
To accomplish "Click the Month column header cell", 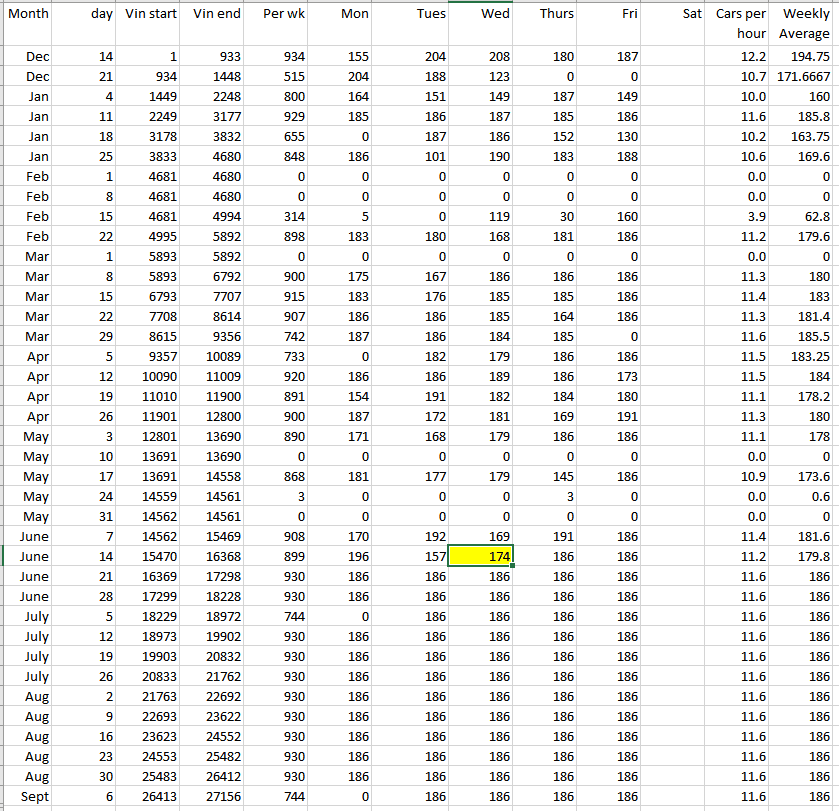I will 27,14.
